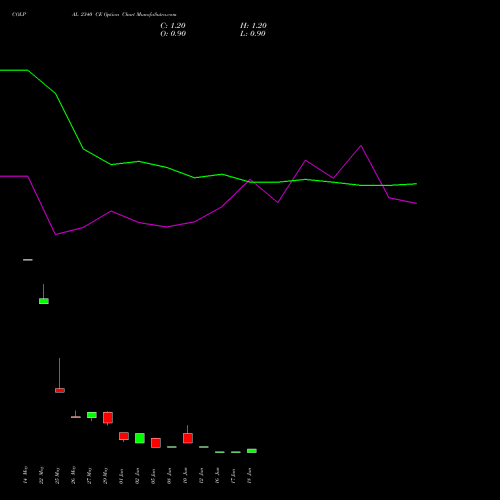Click the '17 Jun' date axis label
Image resolution: width=500 pixels, height=500 pixels.
coord(233,475)
